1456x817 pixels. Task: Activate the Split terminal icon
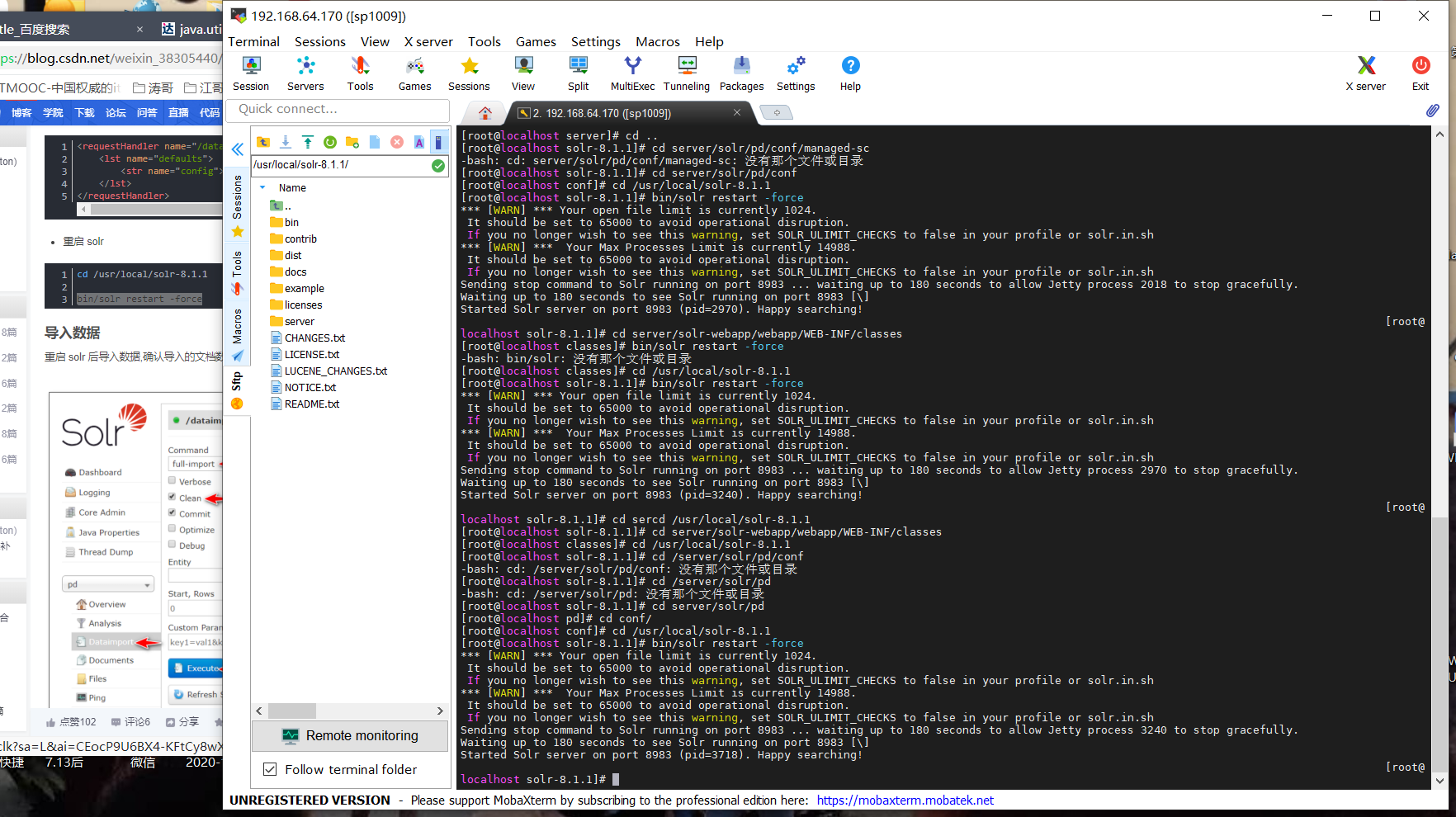[579, 73]
